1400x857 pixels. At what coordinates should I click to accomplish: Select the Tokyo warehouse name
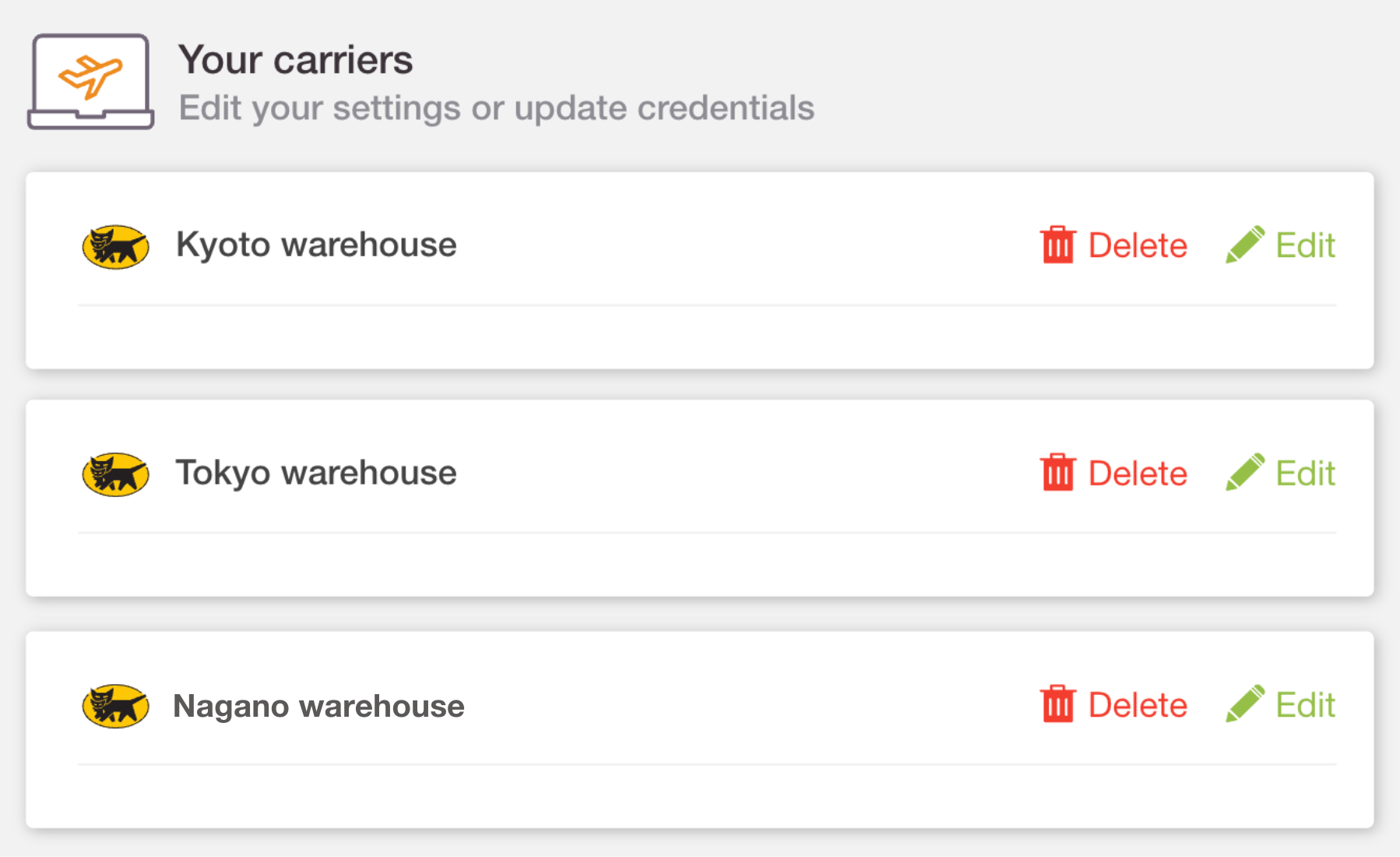(316, 473)
